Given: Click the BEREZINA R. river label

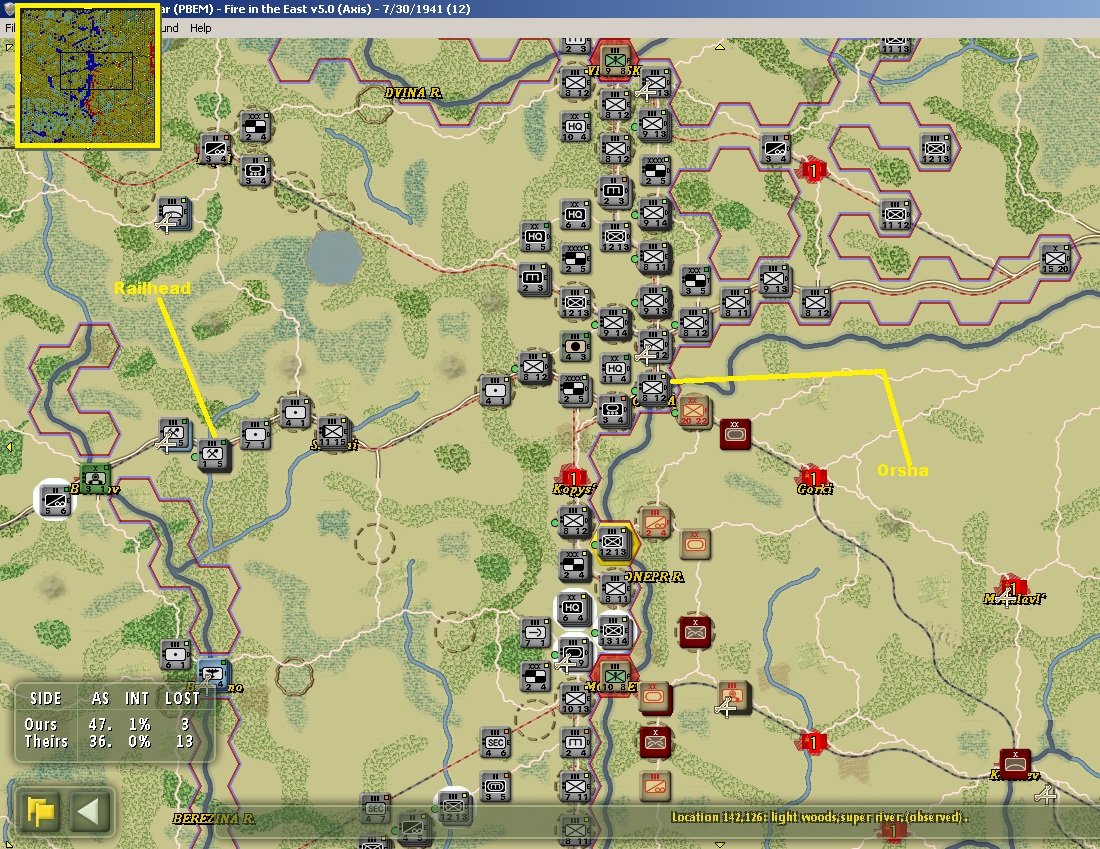Looking at the screenshot, I should click(213, 818).
